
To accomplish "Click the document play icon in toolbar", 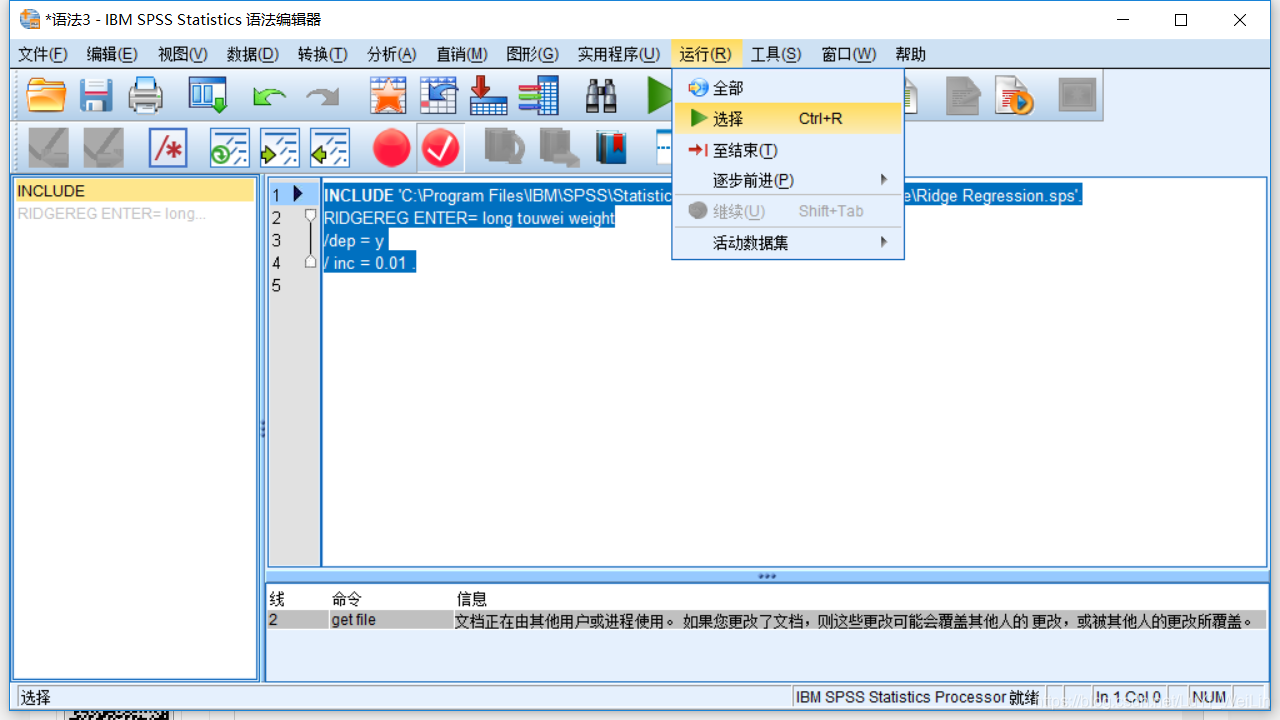I will [1013, 95].
